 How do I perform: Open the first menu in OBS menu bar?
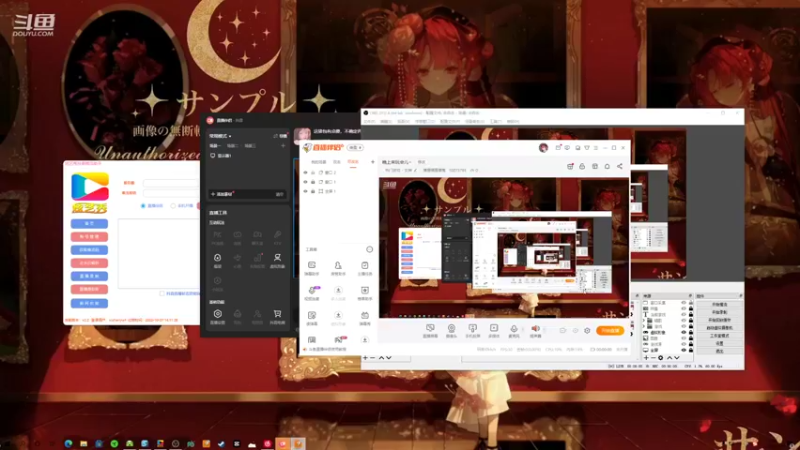pos(369,122)
